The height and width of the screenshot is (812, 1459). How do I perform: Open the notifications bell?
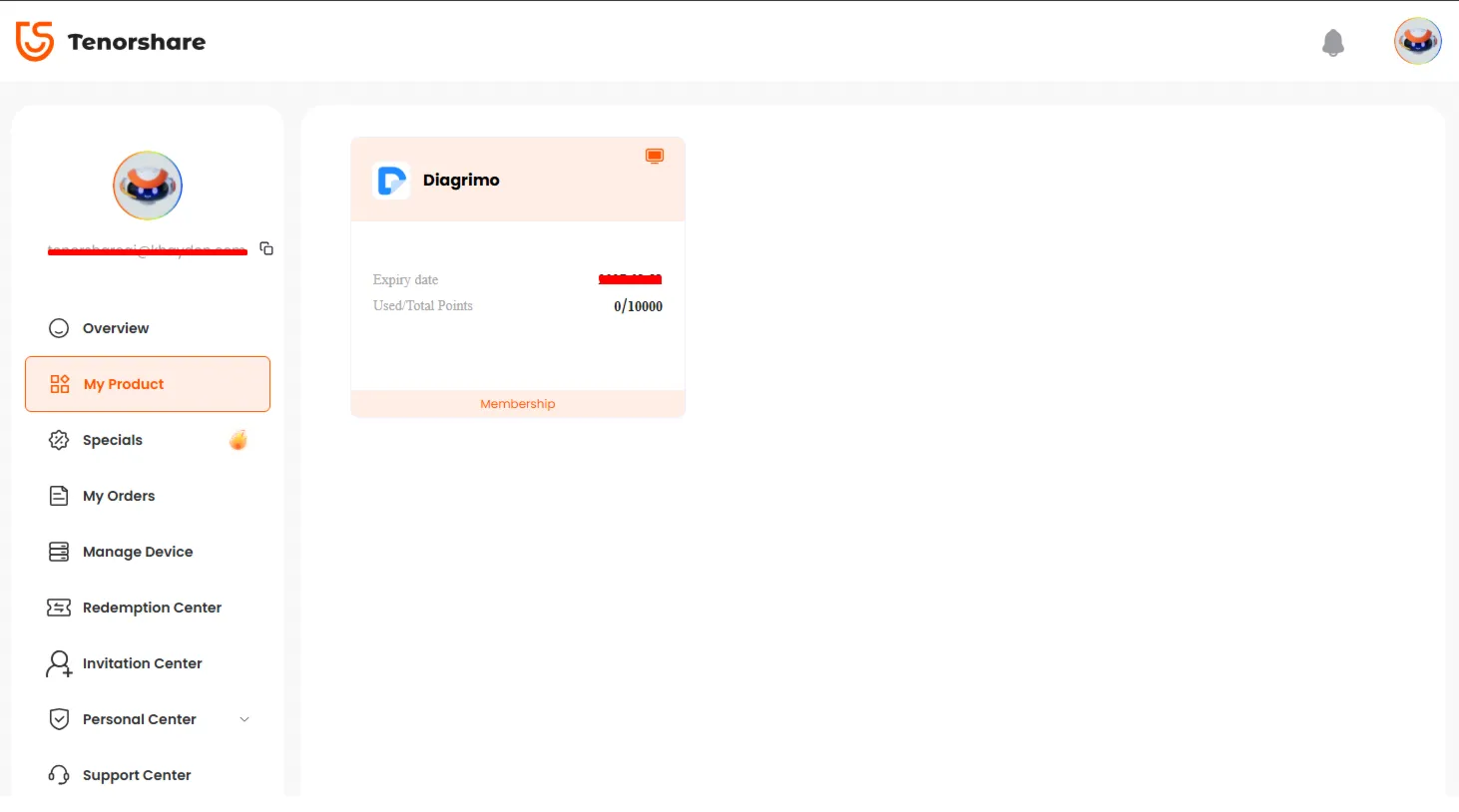coord(1332,43)
